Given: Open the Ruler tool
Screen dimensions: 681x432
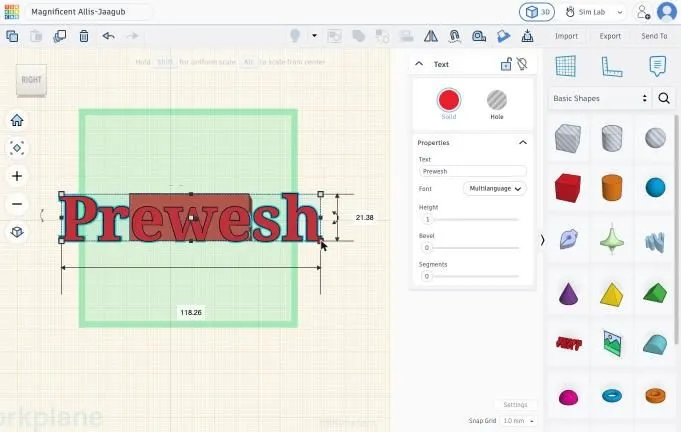Looking at the screenshot, I should [x=612, y=66].
